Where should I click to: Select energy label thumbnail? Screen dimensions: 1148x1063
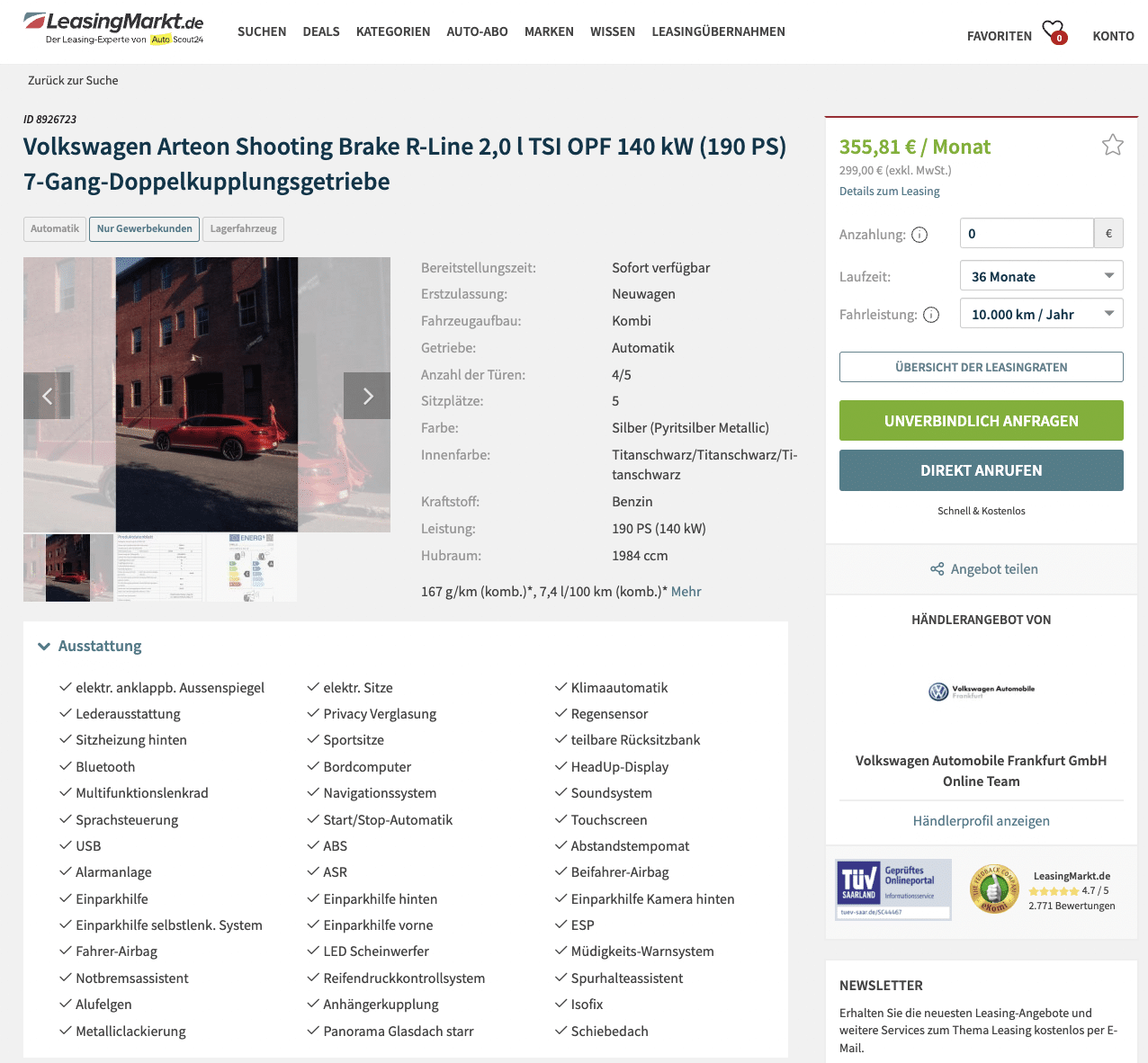252,567
